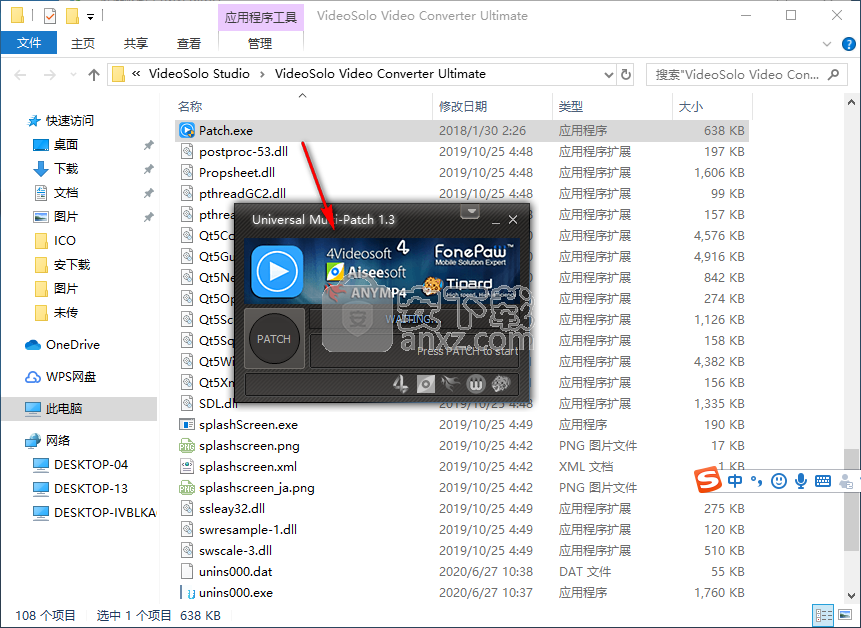Click the 4Videosoft icon in patch footer
The width and height of the screenshot is (861, 628).
tap(400, 384)
